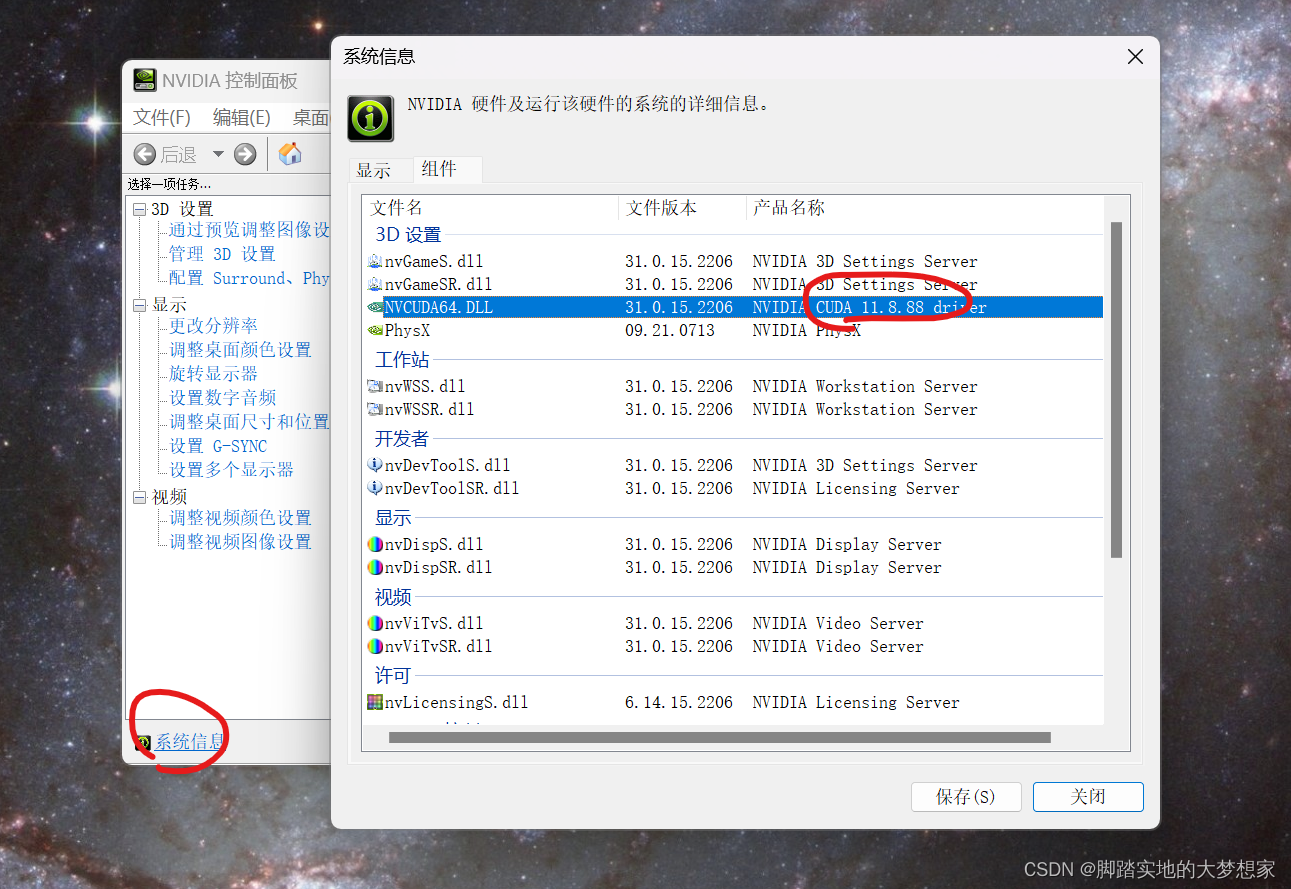1291x889 pixels.
Task: Open the 桌面 menu in NVIDIA panel
Action: click(311, 117)
